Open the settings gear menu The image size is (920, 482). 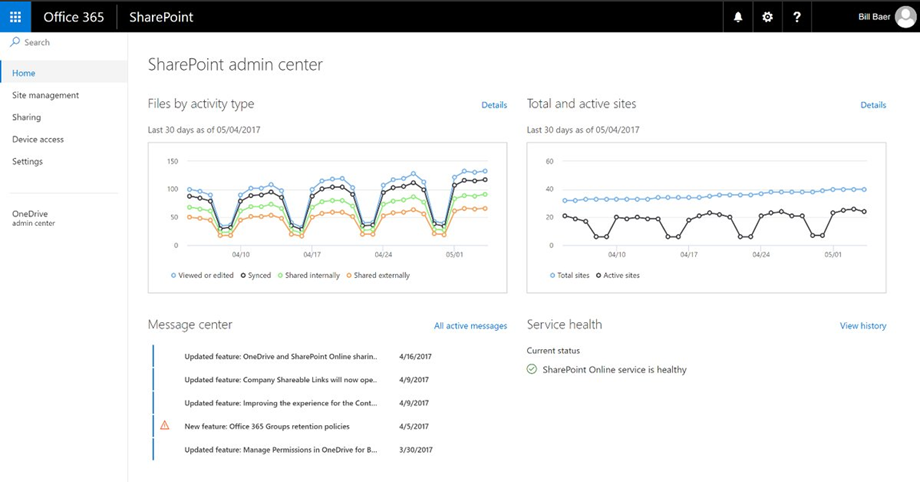click(x=767, y=17)
